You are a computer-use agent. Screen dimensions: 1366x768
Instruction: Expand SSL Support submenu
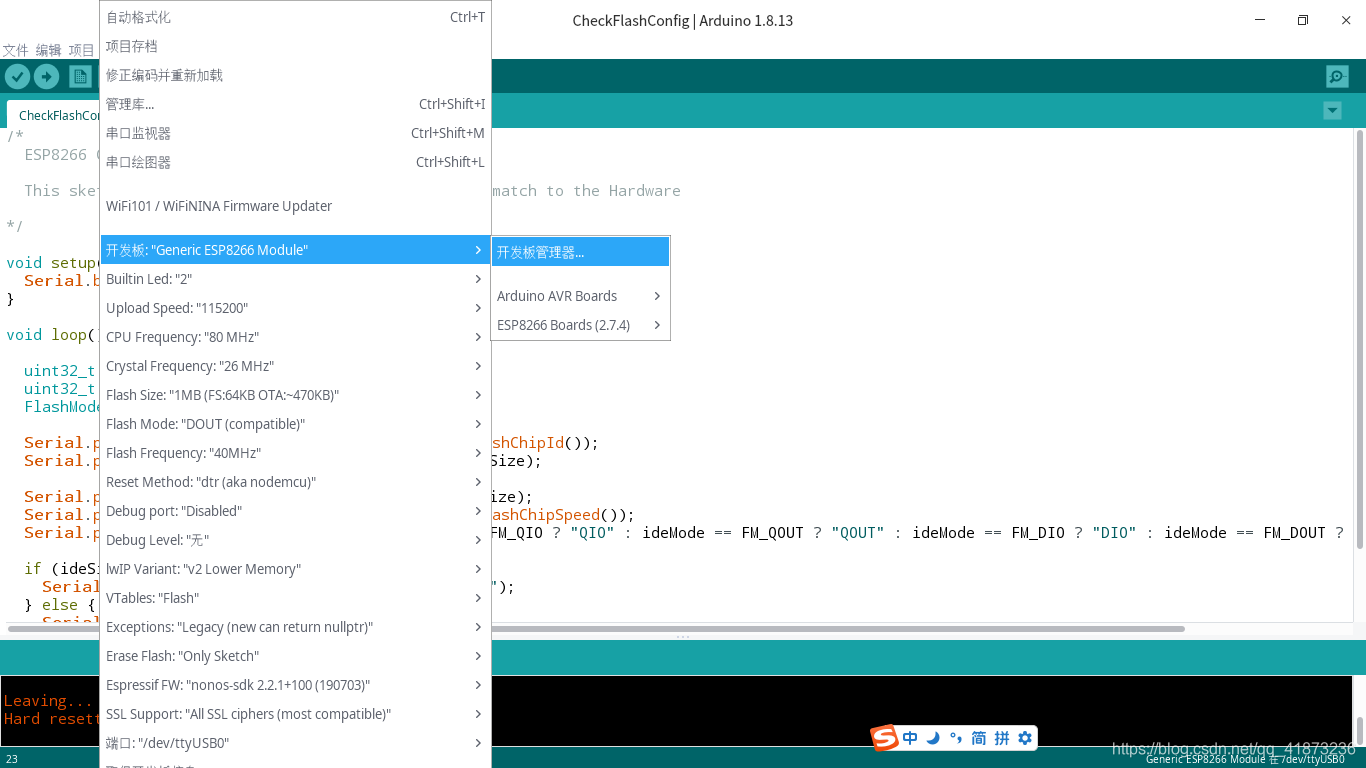(296, 714)
